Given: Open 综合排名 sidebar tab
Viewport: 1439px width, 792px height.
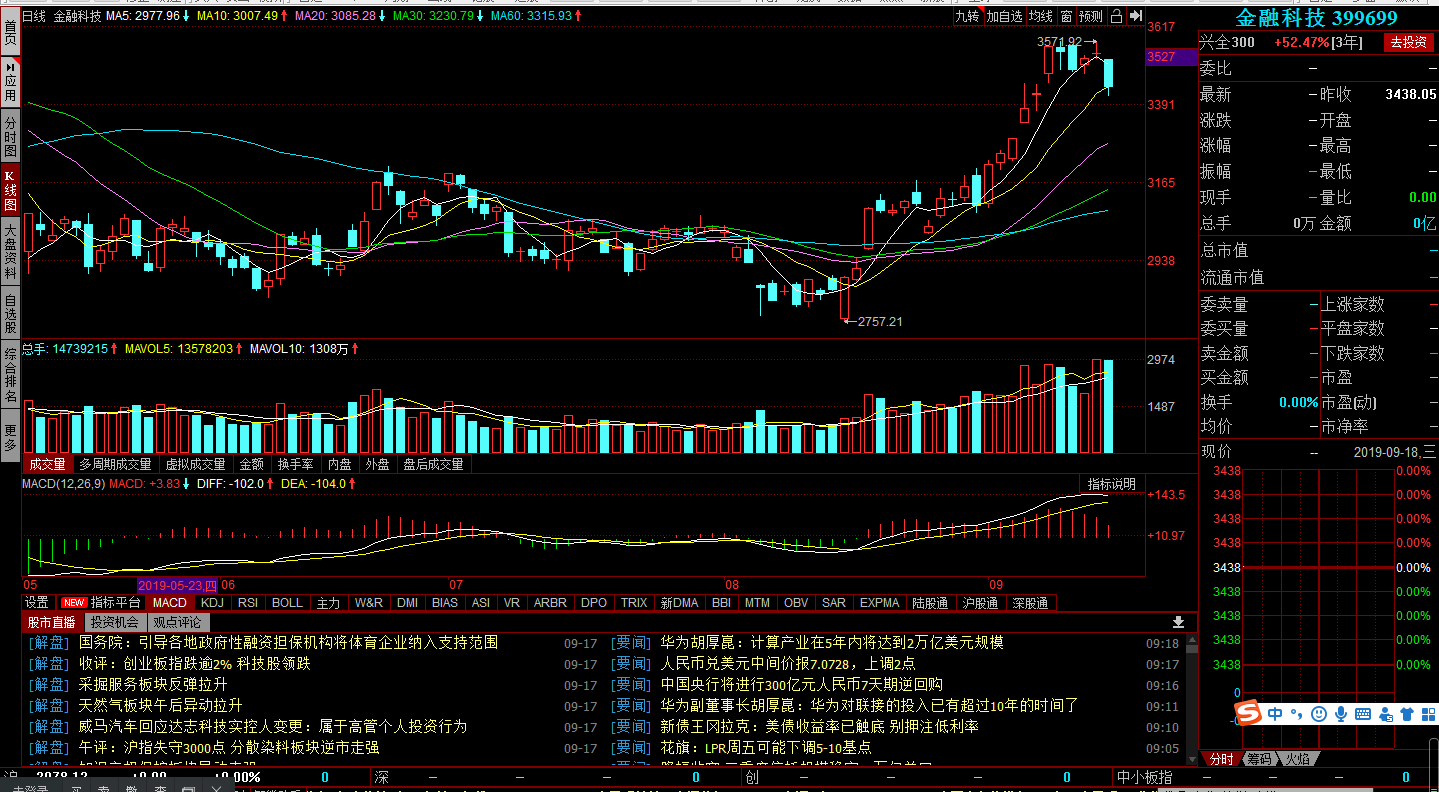Looking at the screenshot, I should [x=10, y=375].
